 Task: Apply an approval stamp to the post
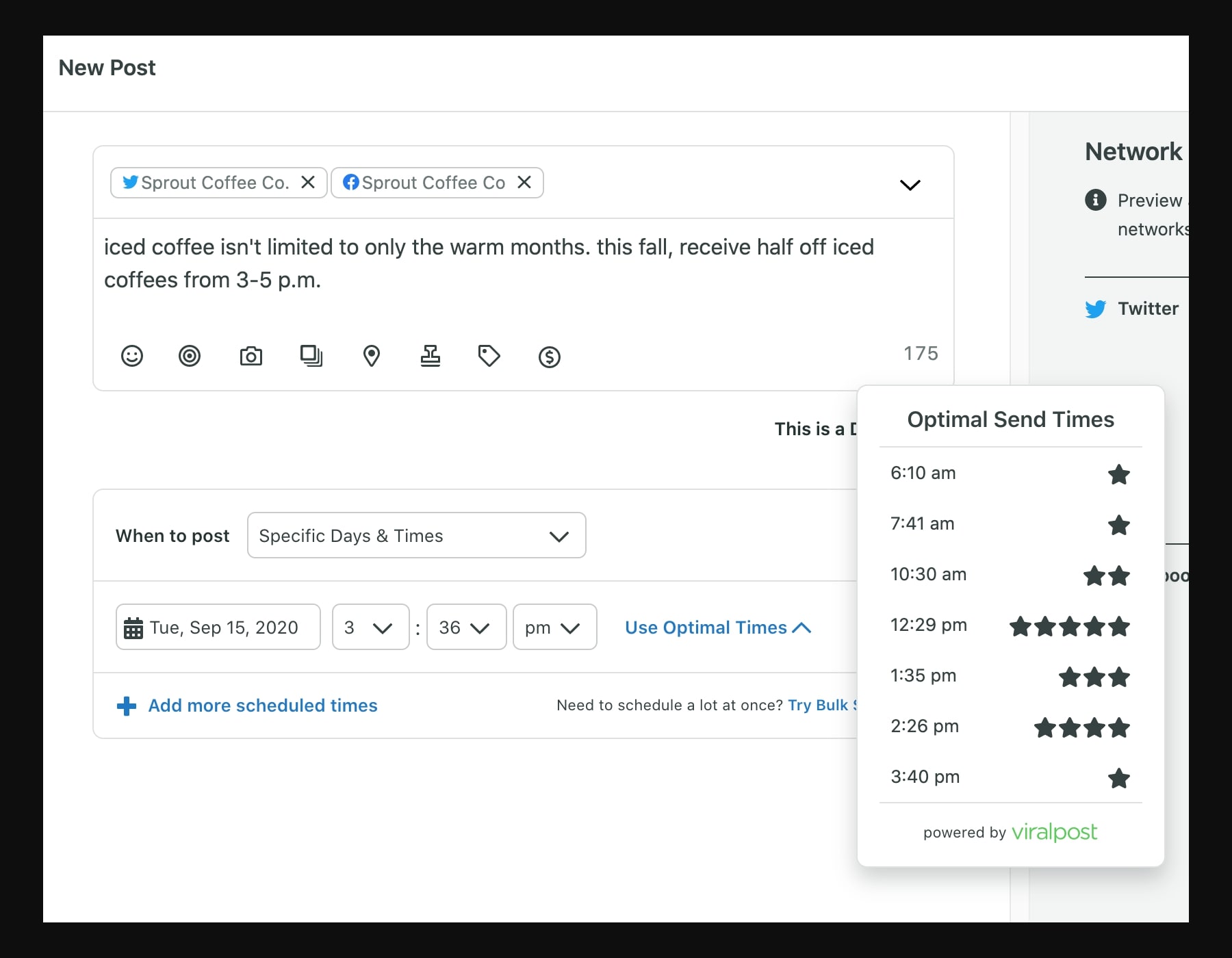point(431,356)
